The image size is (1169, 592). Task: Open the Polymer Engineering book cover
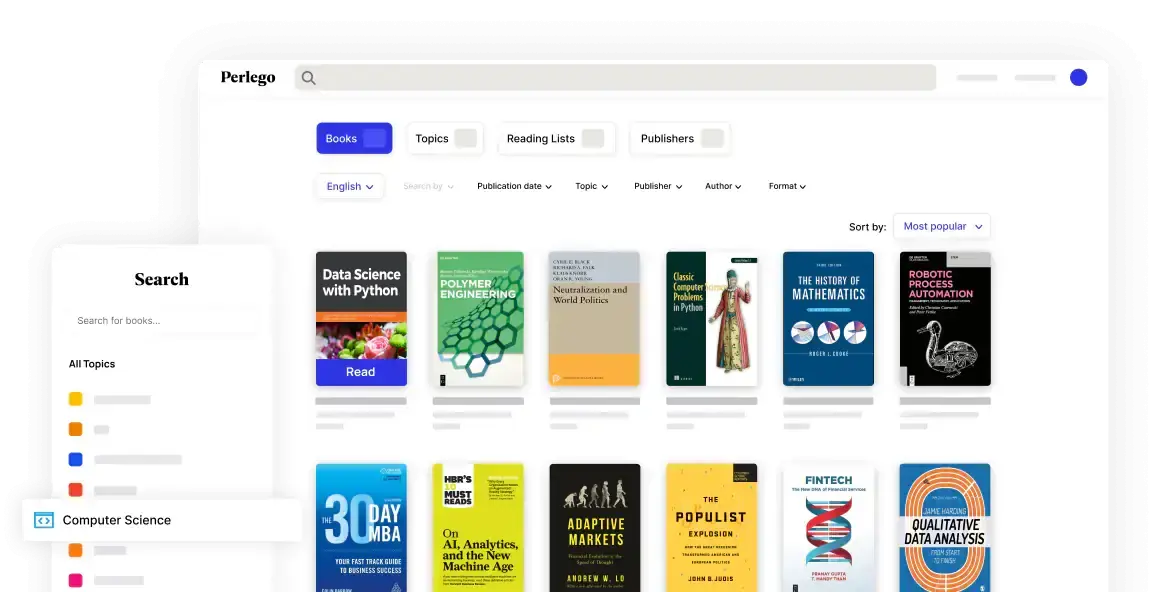pos(479,318)
